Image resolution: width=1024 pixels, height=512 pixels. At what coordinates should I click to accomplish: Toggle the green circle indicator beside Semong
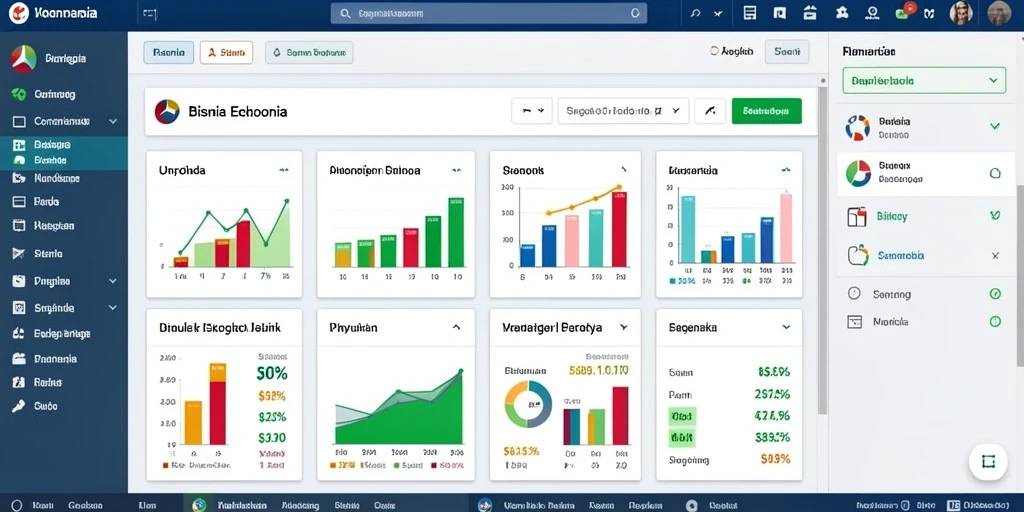[995, 294]
